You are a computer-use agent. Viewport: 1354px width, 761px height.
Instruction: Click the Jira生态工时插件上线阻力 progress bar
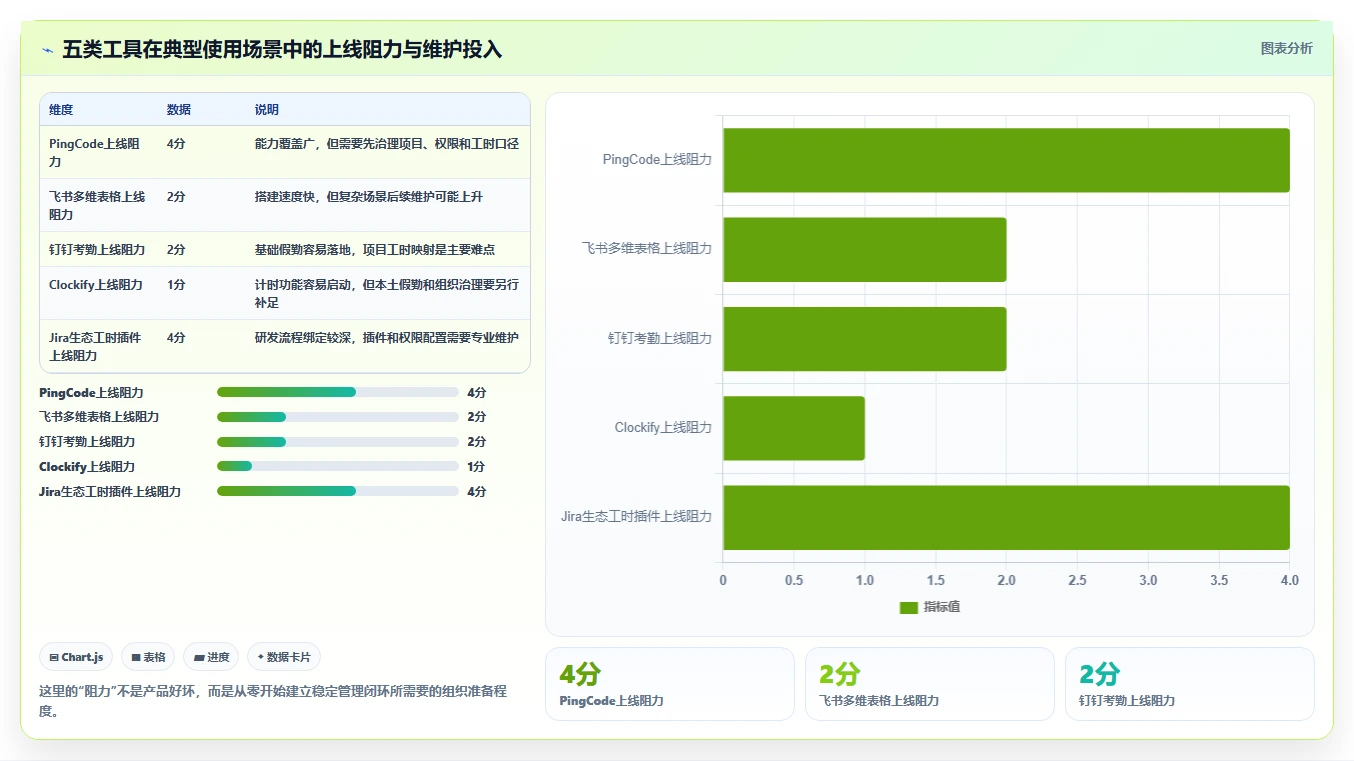[337, 491]
